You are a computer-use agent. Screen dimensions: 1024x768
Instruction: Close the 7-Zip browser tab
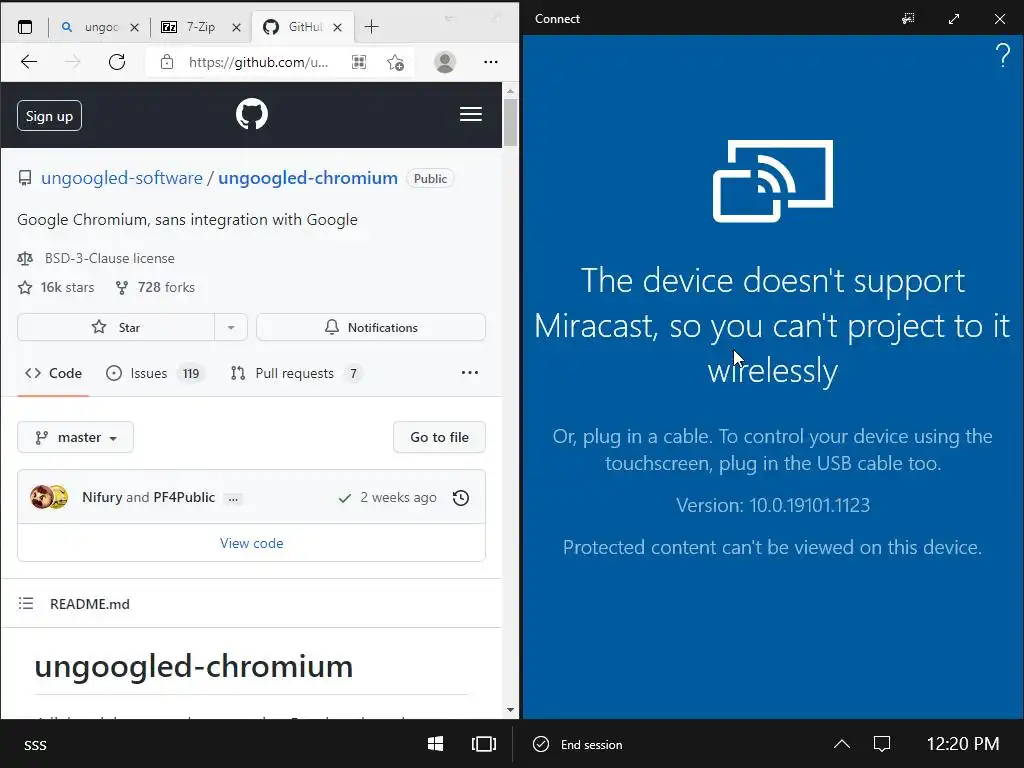[x=236, y=27]
